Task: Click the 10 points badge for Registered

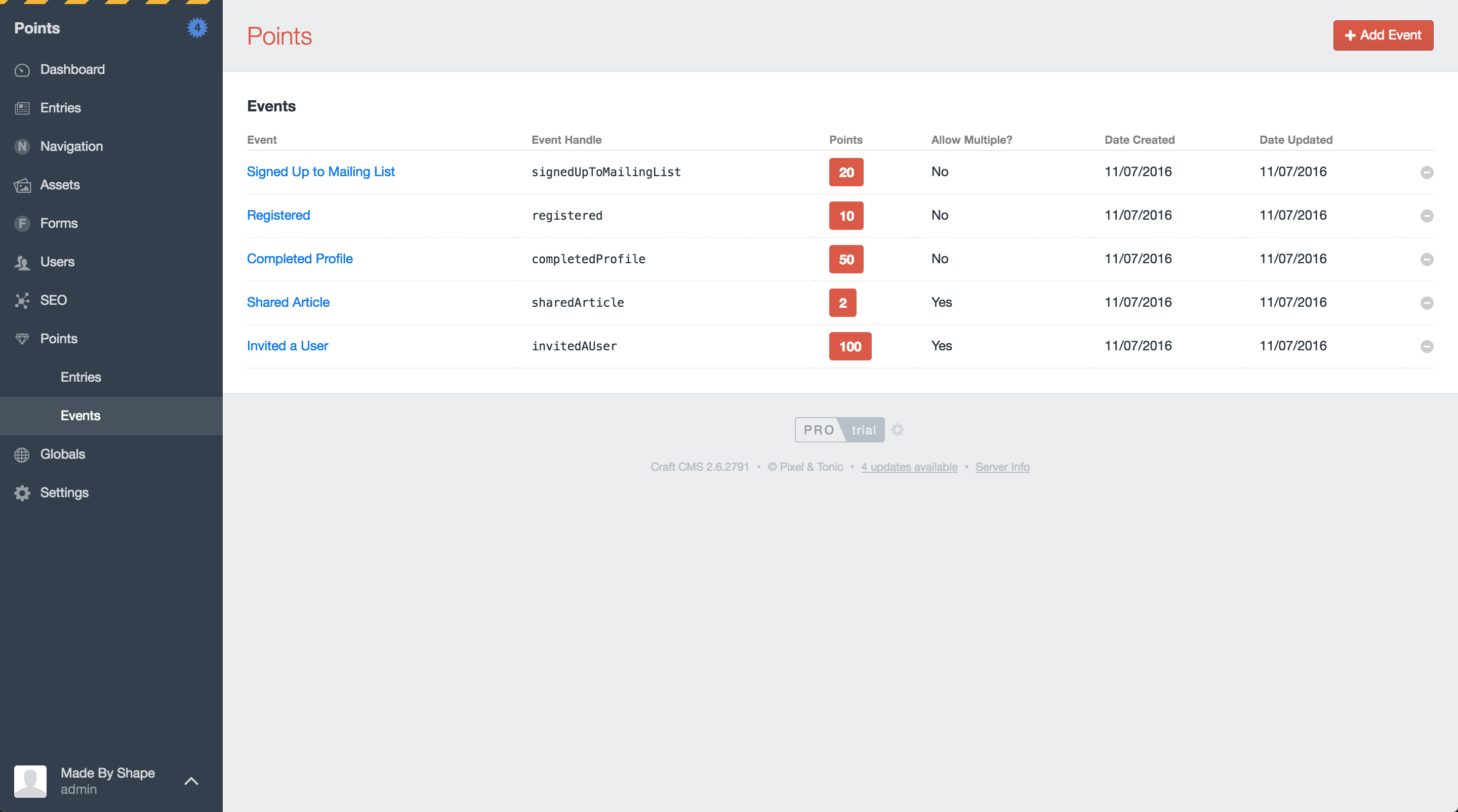Action: coord(846,216)
